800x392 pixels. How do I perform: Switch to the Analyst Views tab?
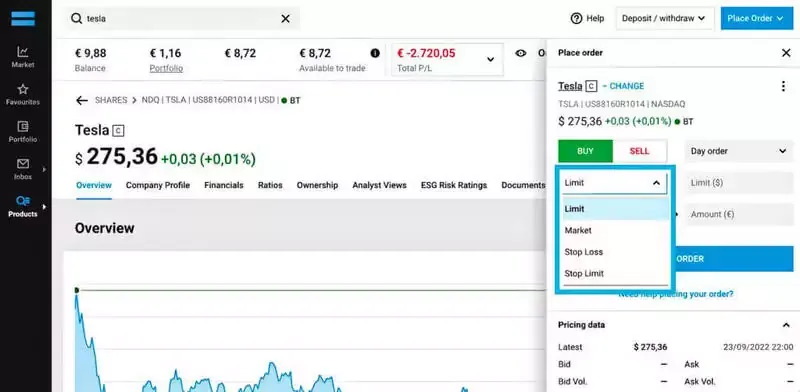[379, 185]
